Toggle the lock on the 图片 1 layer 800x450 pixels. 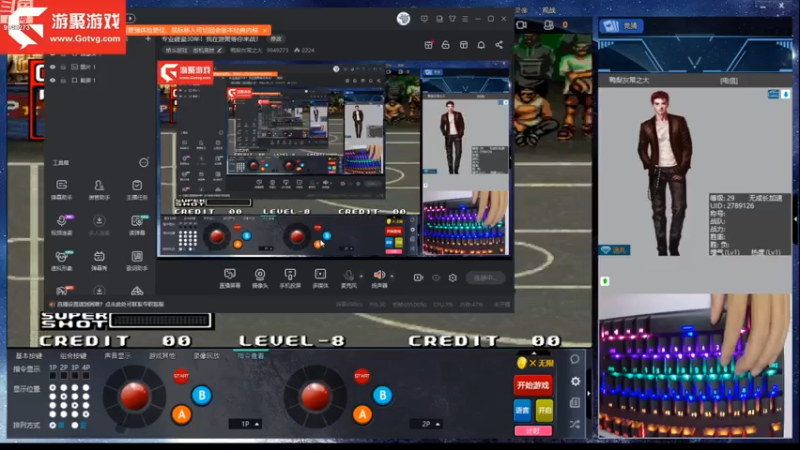click(63, 67)
